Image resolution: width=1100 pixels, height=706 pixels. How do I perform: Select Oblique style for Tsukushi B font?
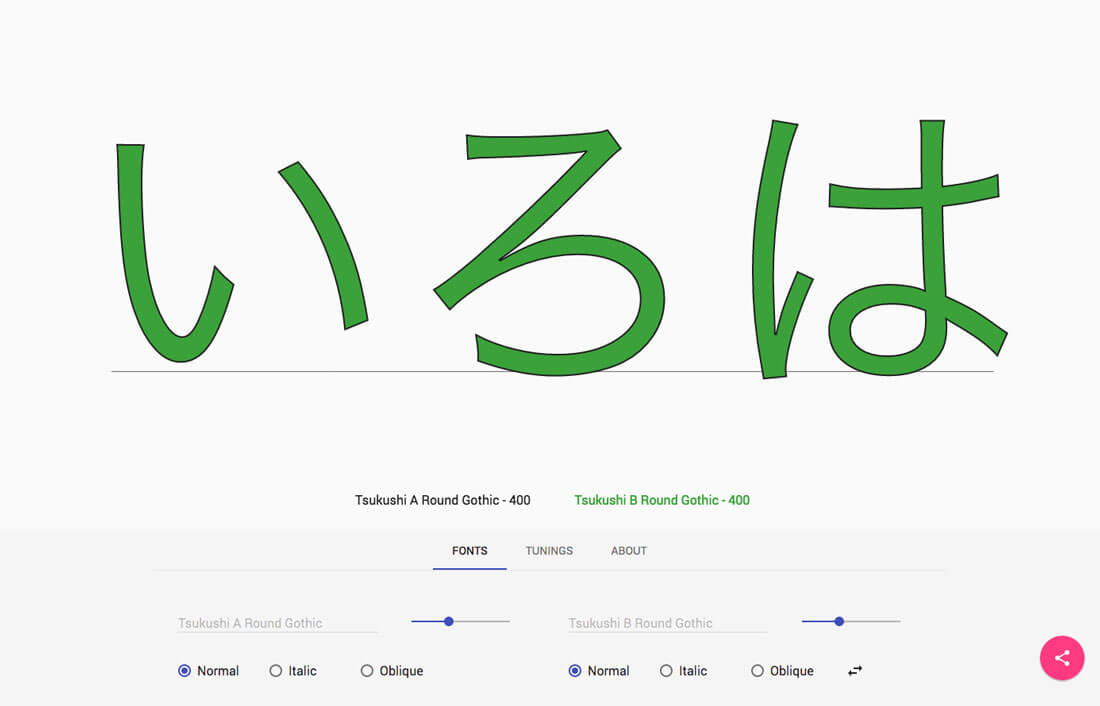[758, 671]
